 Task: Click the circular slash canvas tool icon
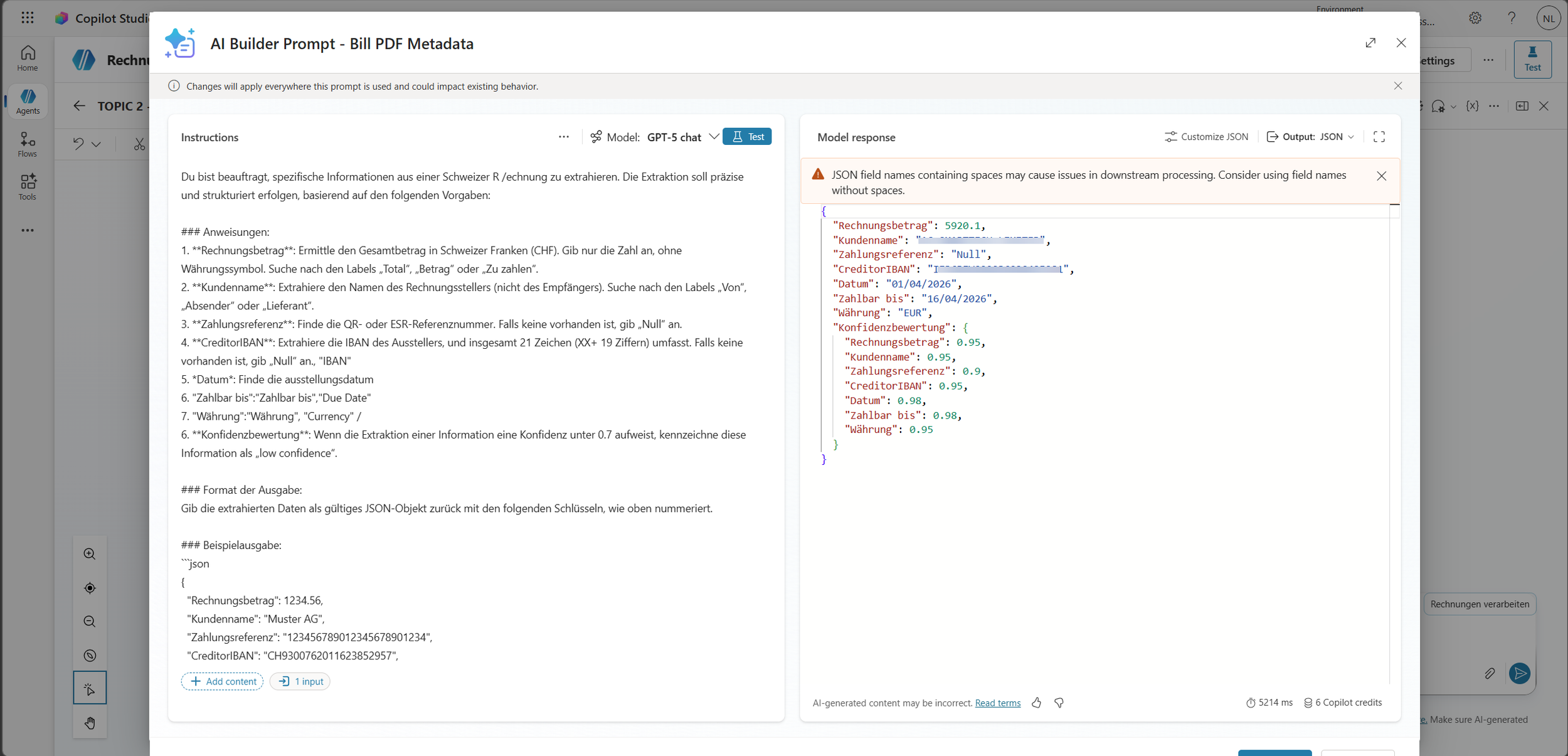tap(90, 656)
